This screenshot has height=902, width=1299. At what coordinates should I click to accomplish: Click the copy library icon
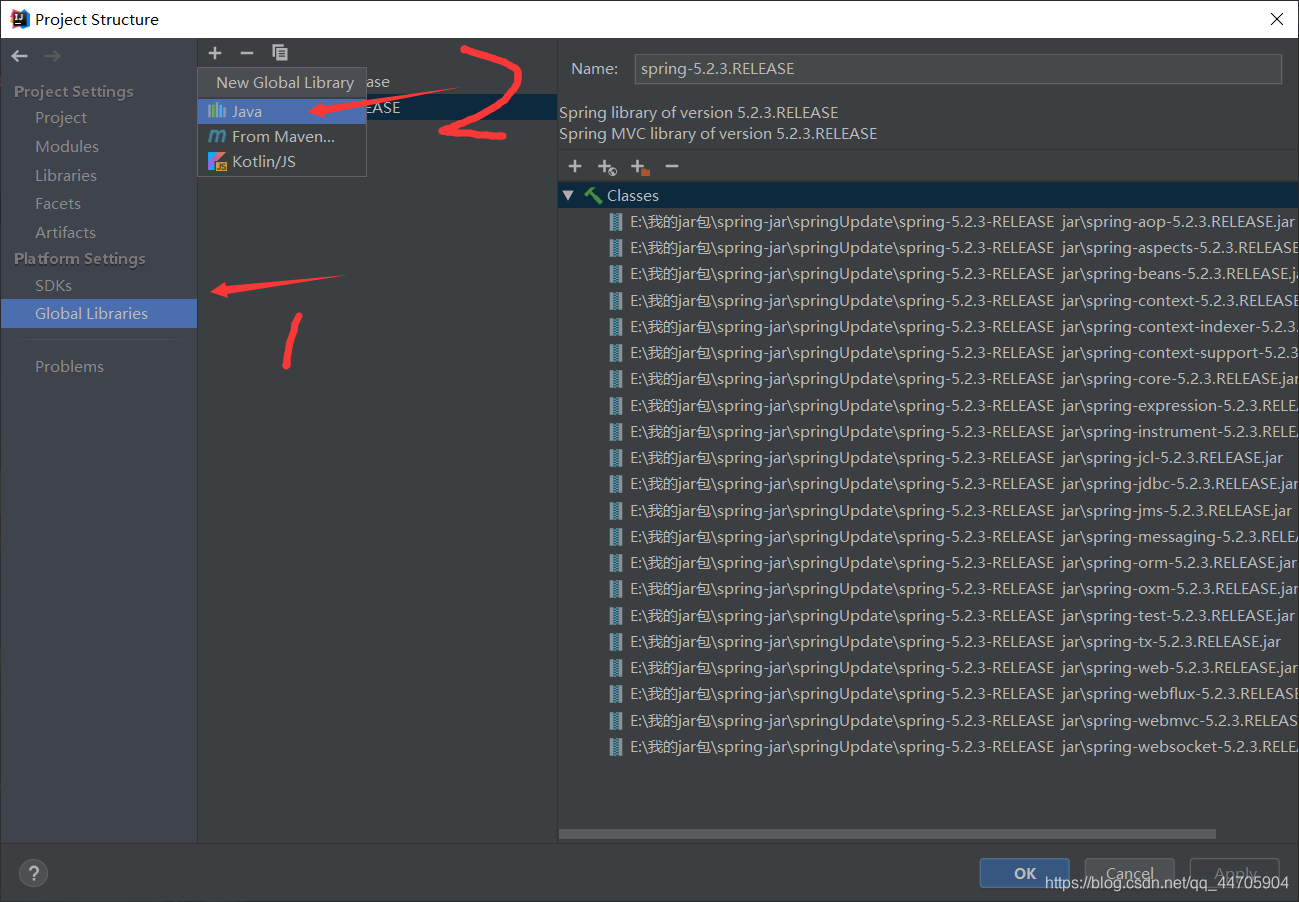(x=280, y=53)
